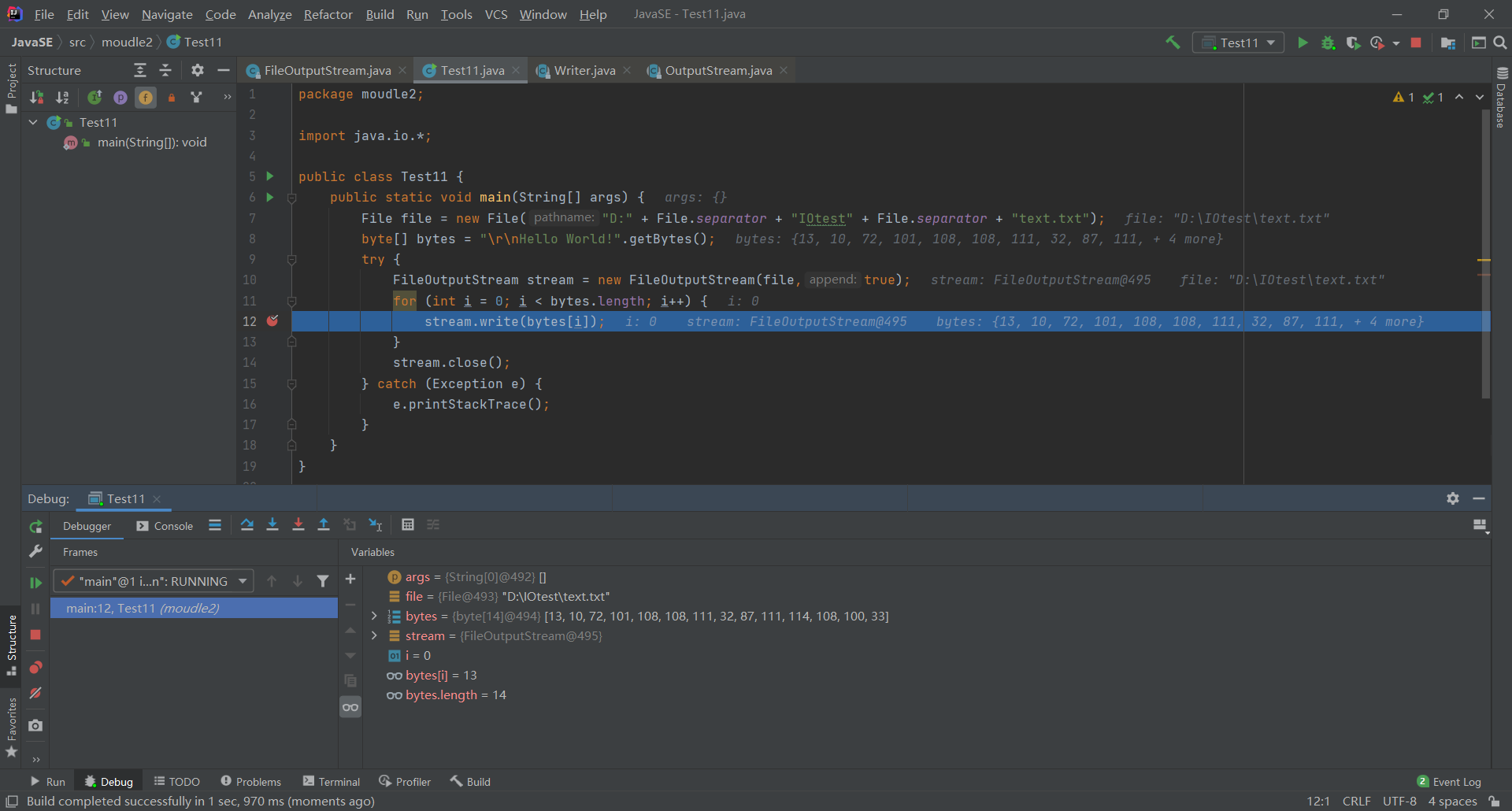1512x811 pixels.
Task: Click Step Into in debugger toolbar
Action: coord(272,525)
